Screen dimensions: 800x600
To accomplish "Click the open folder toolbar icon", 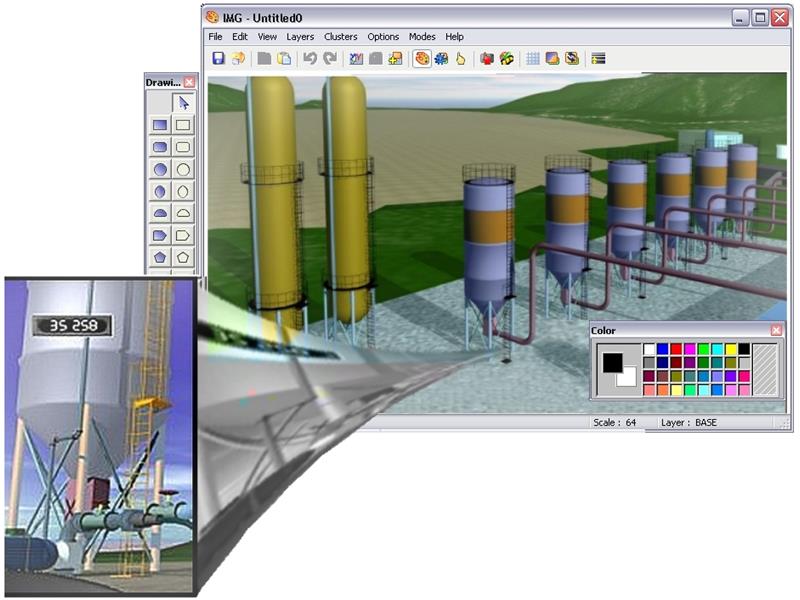I will pos(238,59).
